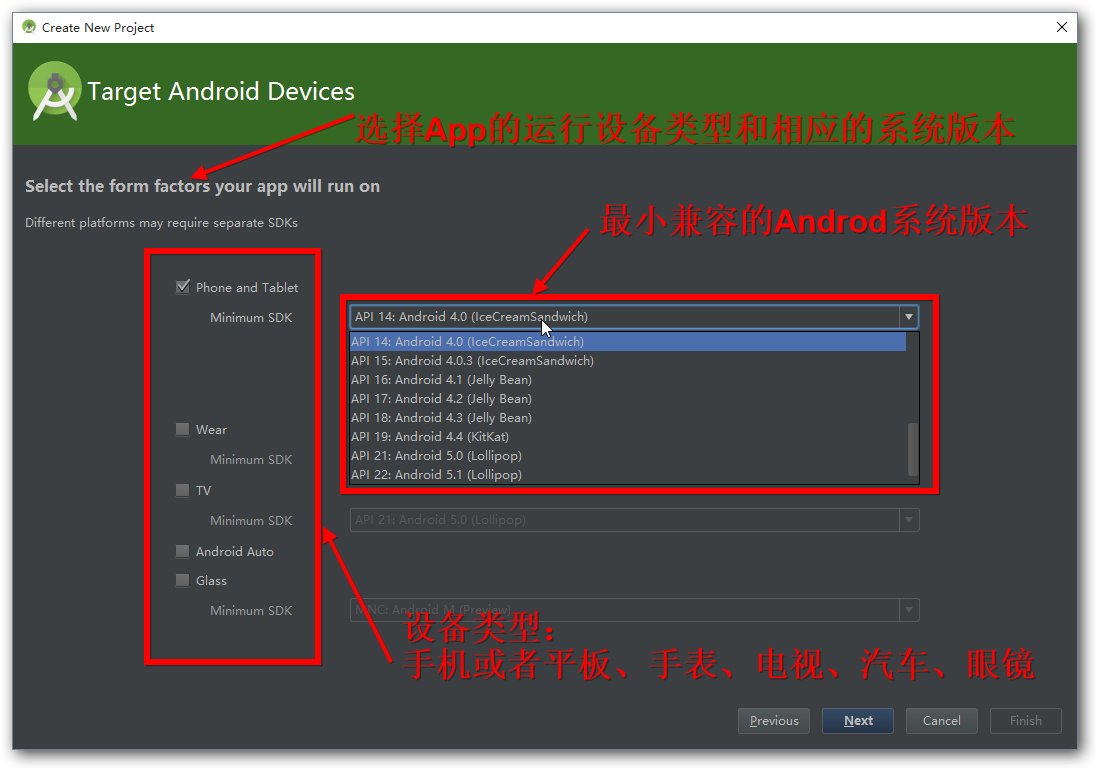Select API 21: Android 5.0 (Lollipop) in list
The image size is (1098, 770).
(628, 455)
